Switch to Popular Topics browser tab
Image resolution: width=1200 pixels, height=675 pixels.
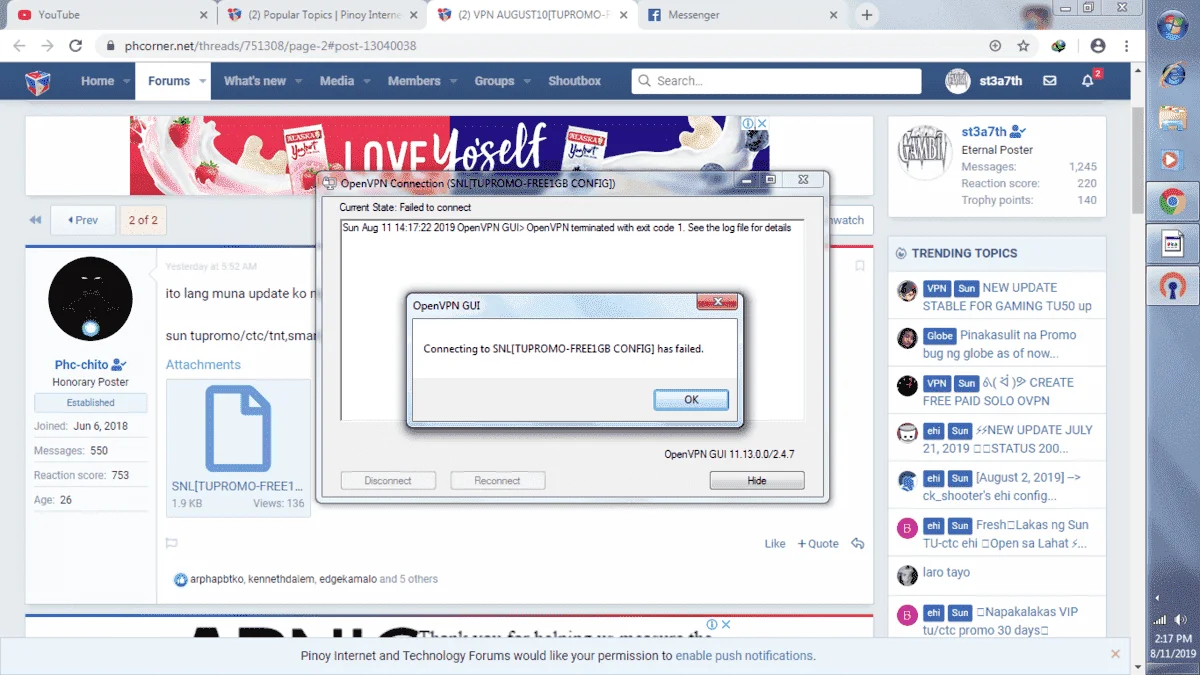click(323, 15)
